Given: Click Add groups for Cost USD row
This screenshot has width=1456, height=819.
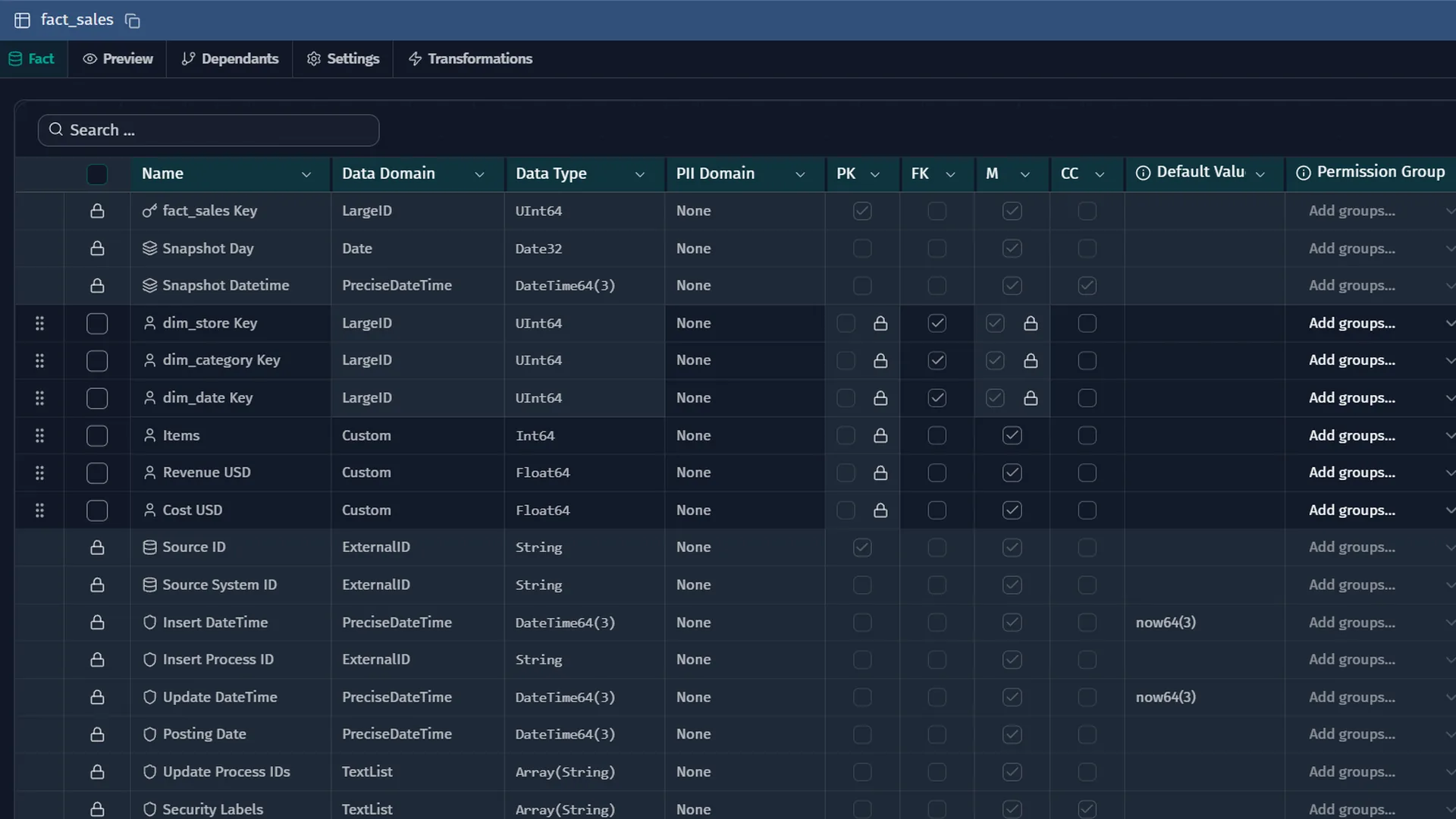Looking at the screenshot, I should tap(1351, 510).
